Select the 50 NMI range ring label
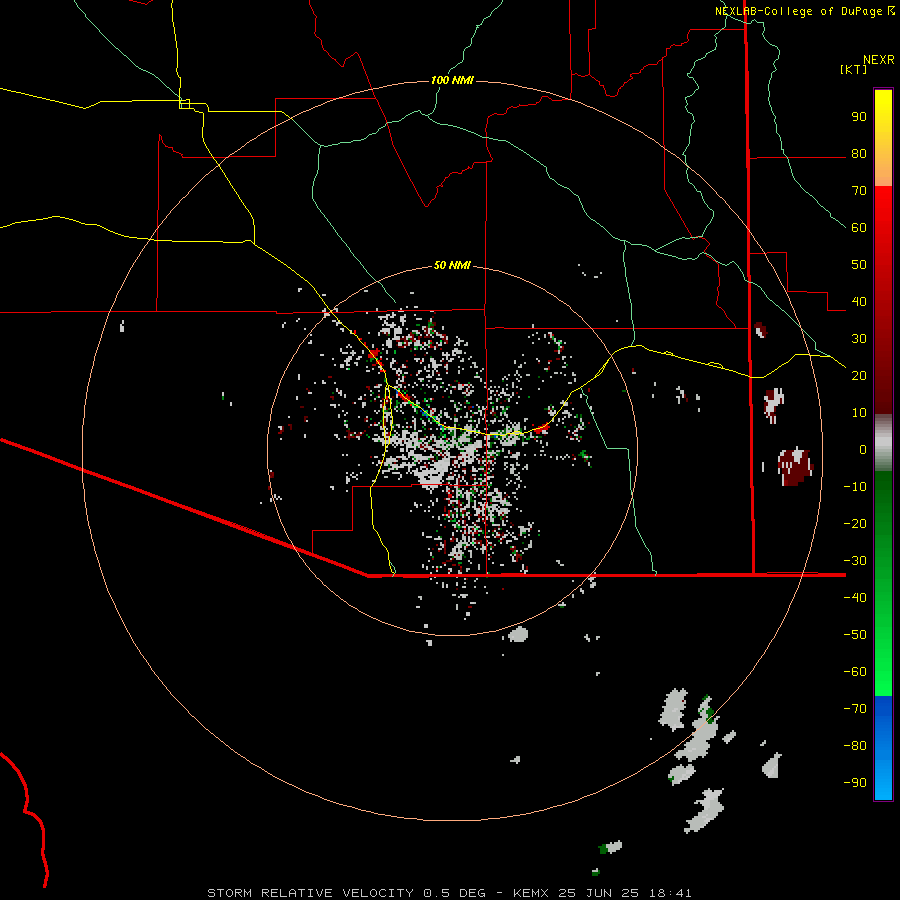This screenshot has height=900, width=900. pyautogui.click(x=452, y=265)
